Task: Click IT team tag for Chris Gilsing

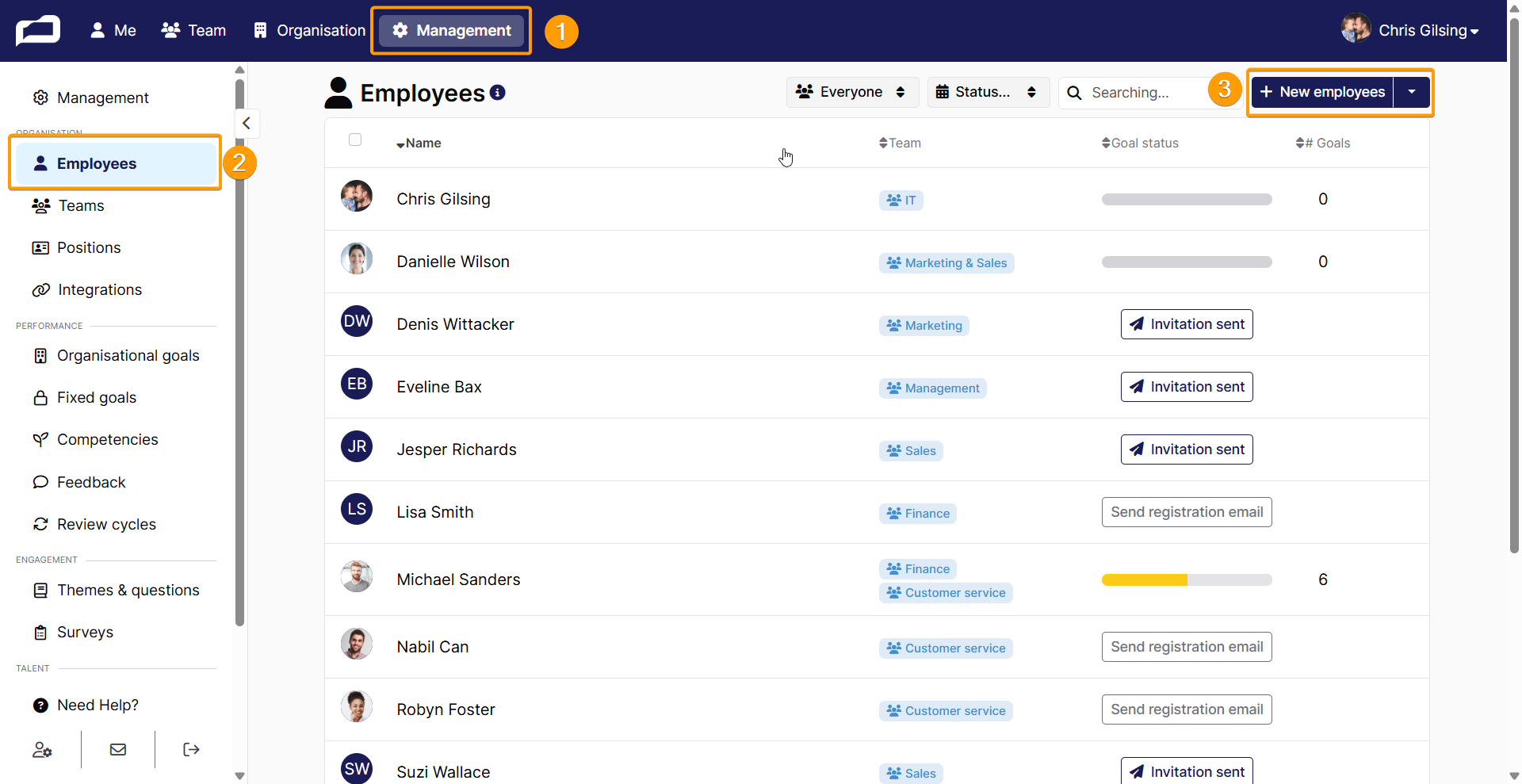Action: coord(901,201)
